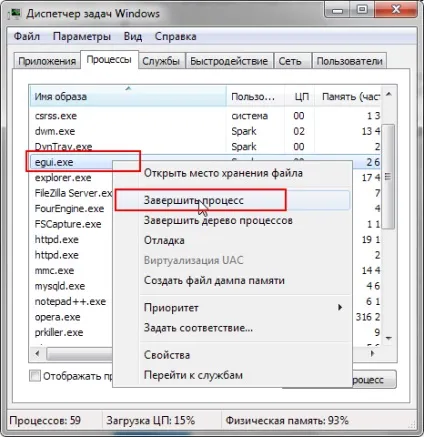Click the vertical scrollbar down arrow
The image size is (424, 437).
(x=389, y=338)
